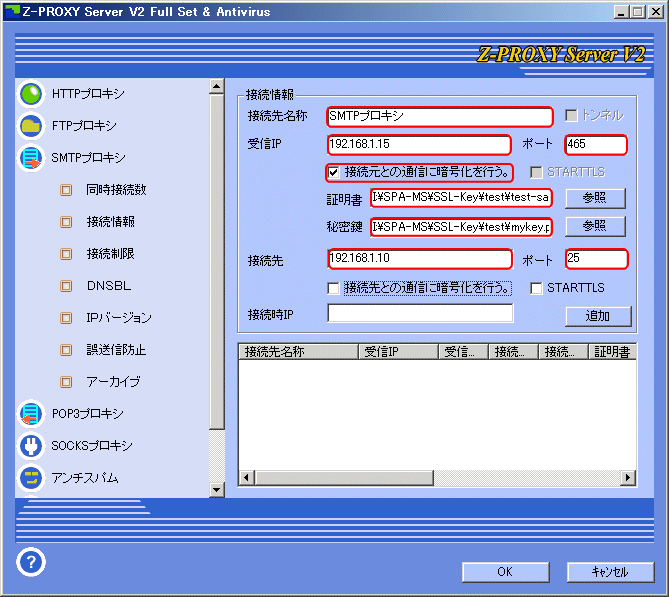Click the 秘密鍵 path field

pyautogui.click(x=461, y=227)
